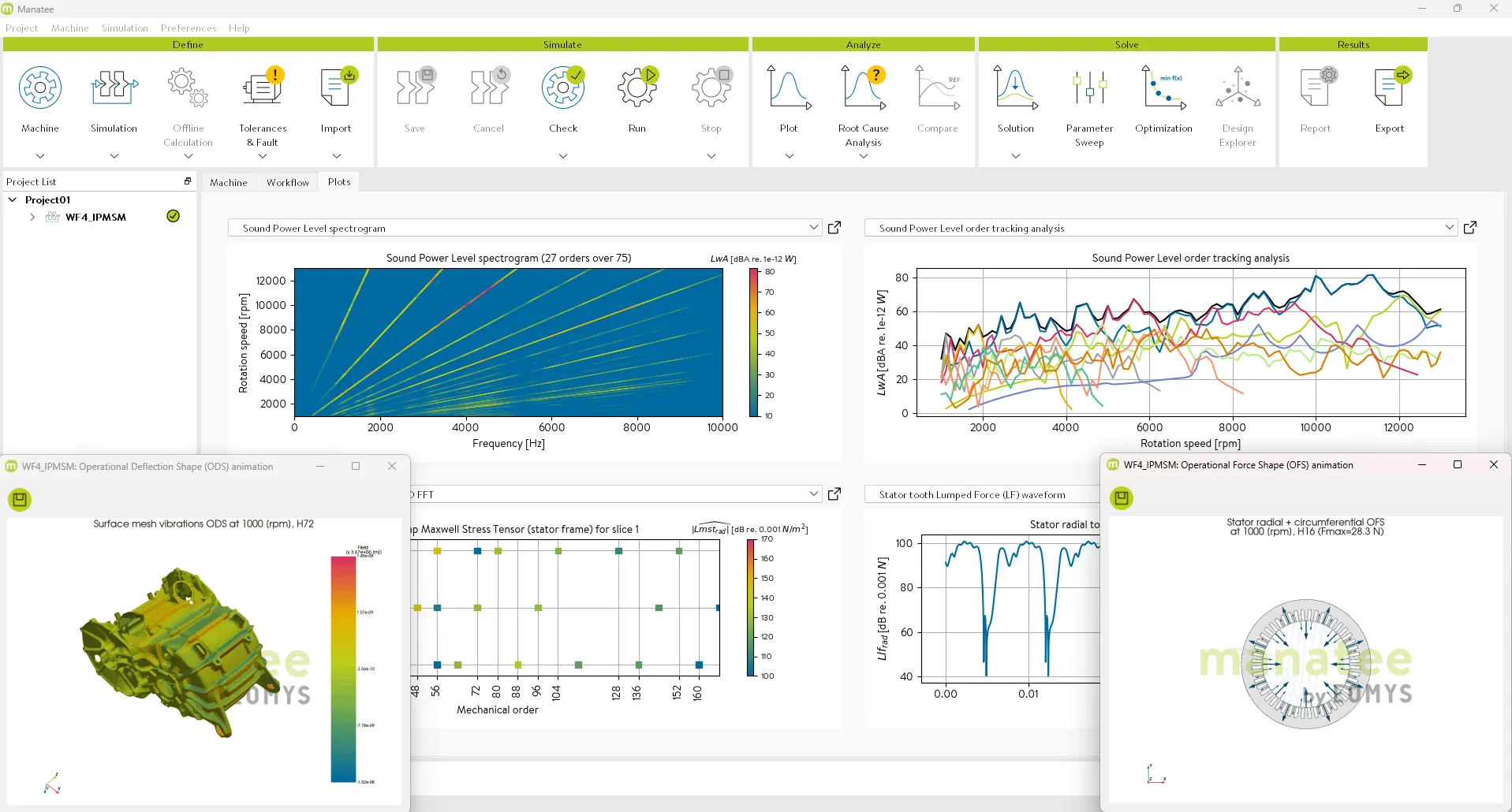Open the Project menu

click(22, 28)
